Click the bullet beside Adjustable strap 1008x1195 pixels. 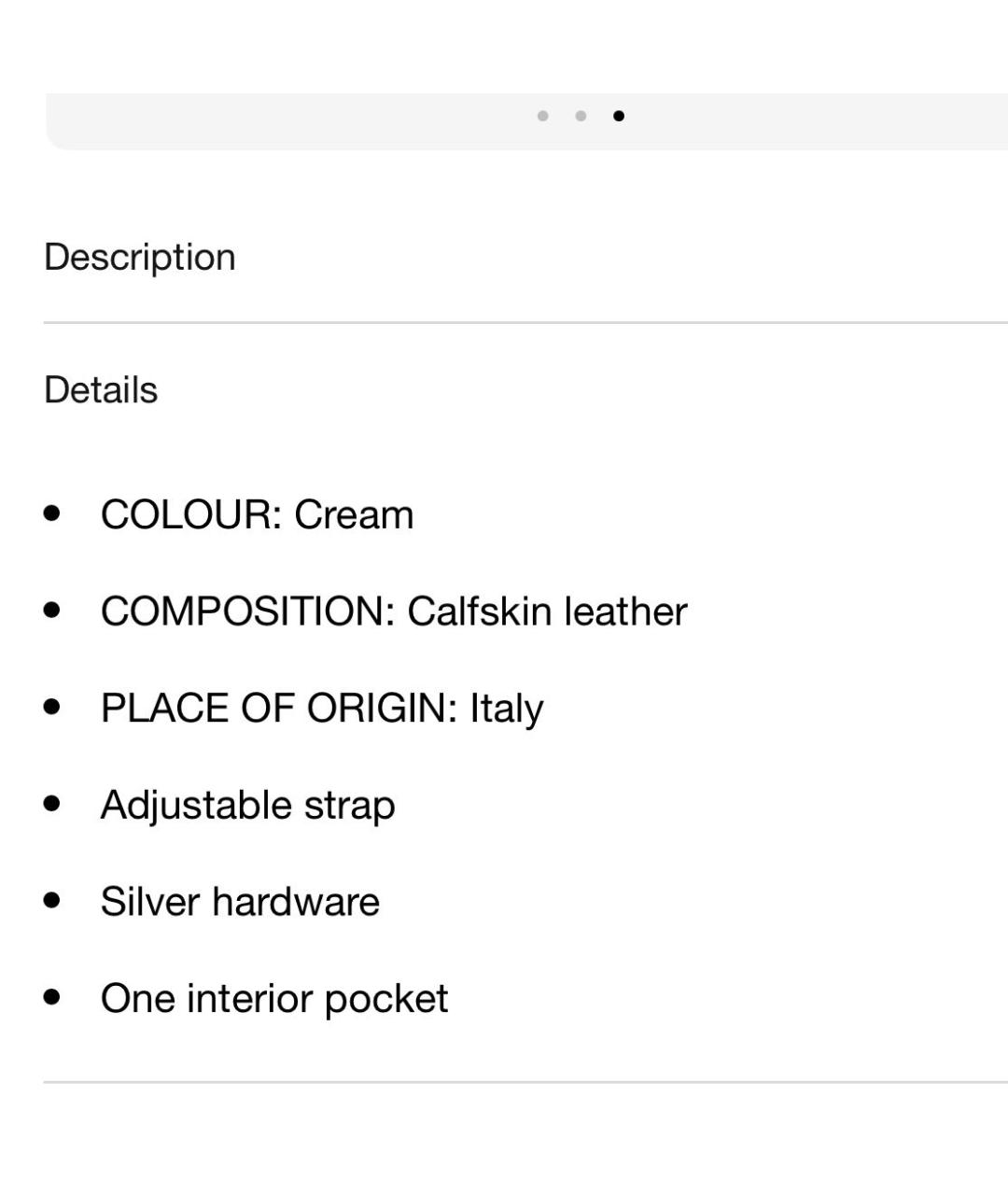pyautogui.click(x=52, y=804)
